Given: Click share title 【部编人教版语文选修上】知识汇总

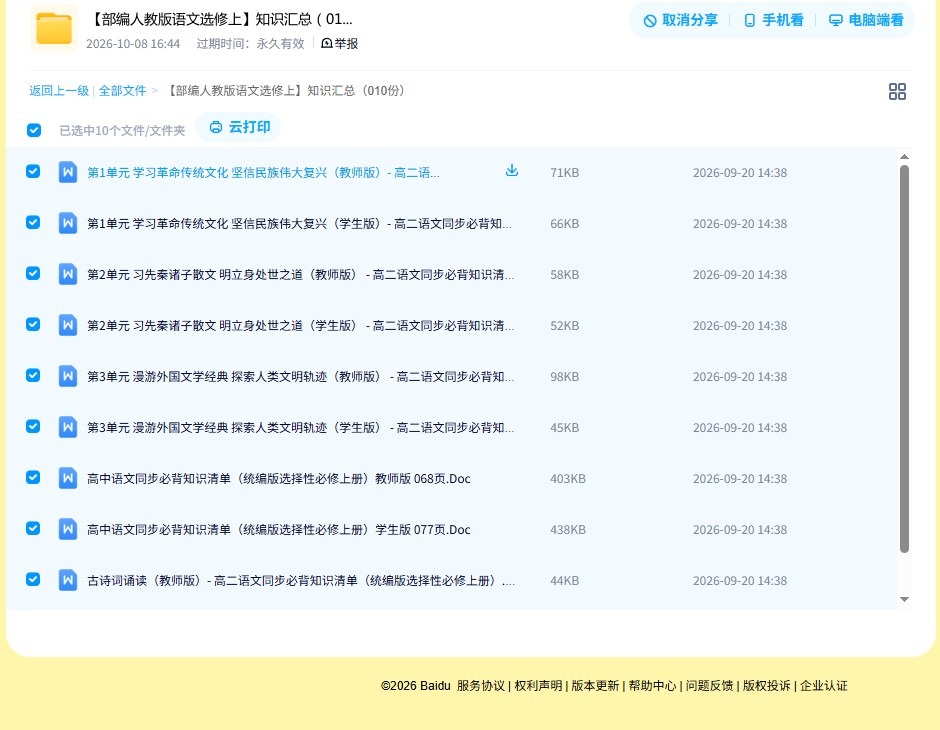Looking at the screenshot, I should 221,19.
